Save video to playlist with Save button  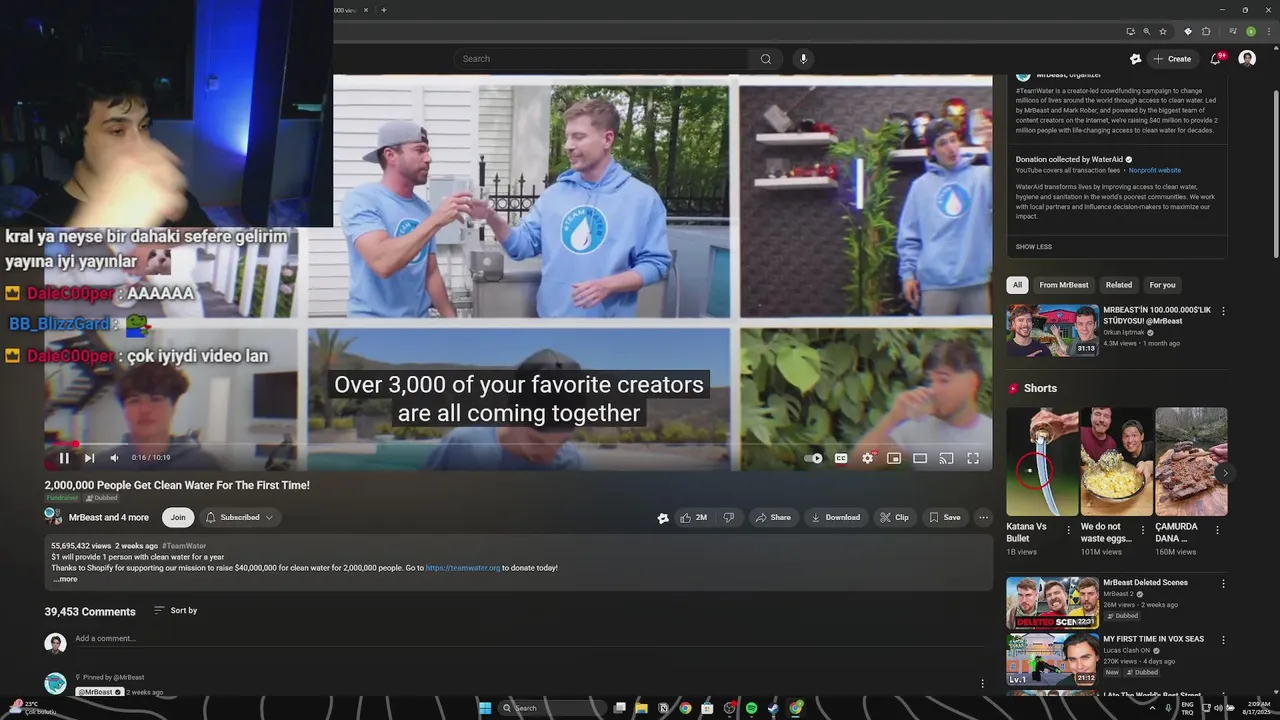[945, 517]
